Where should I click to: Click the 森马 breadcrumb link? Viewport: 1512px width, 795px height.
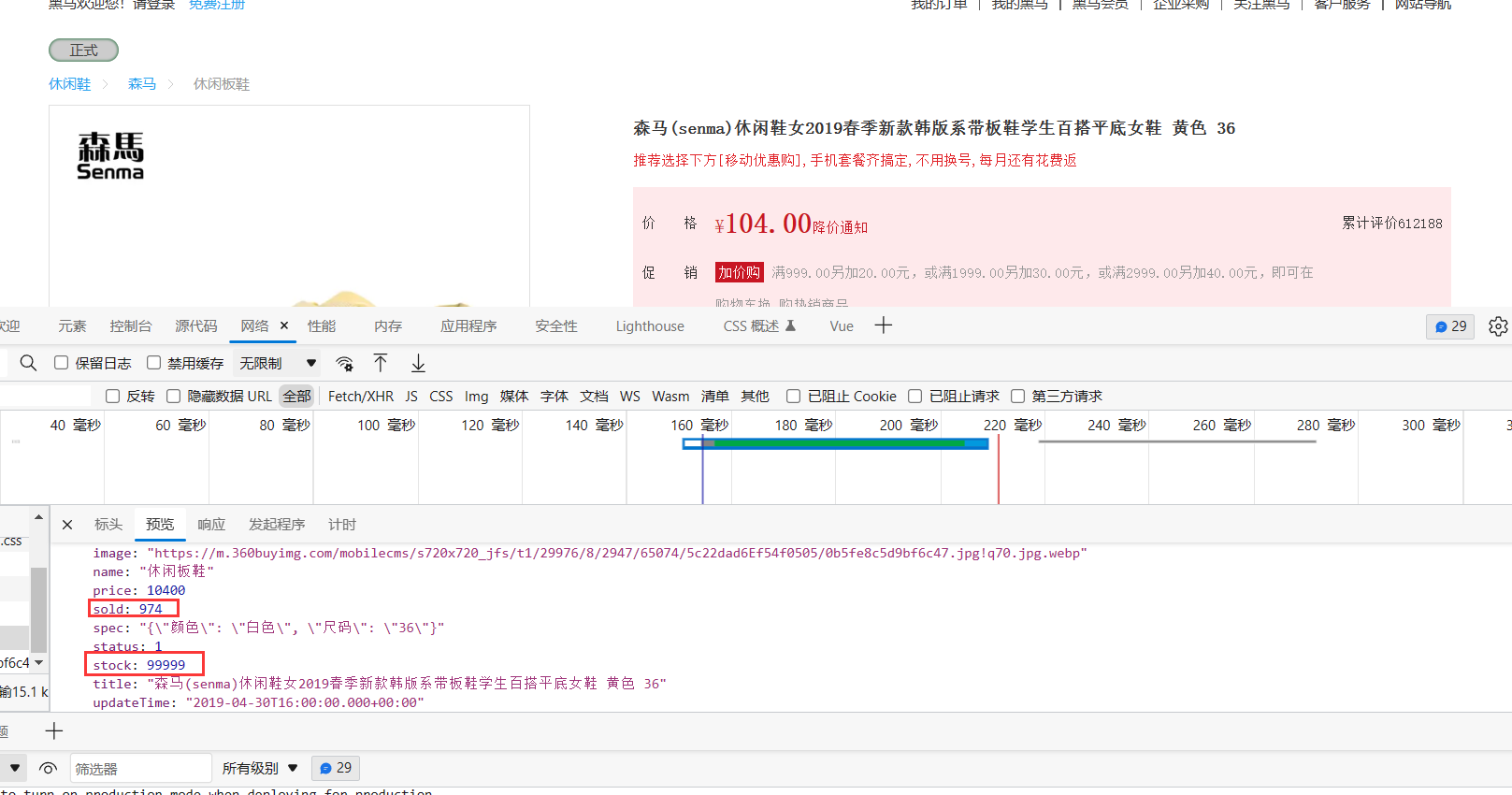142,84
